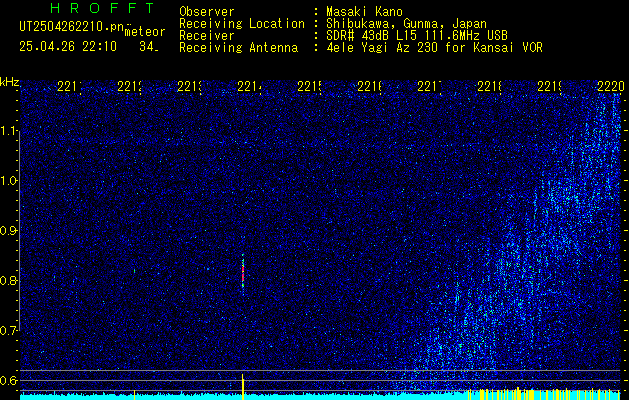The width and height of the screenshot is (629, 400).
Task: Select the filename UT2504262210.pn text
Action: point(72,27)
